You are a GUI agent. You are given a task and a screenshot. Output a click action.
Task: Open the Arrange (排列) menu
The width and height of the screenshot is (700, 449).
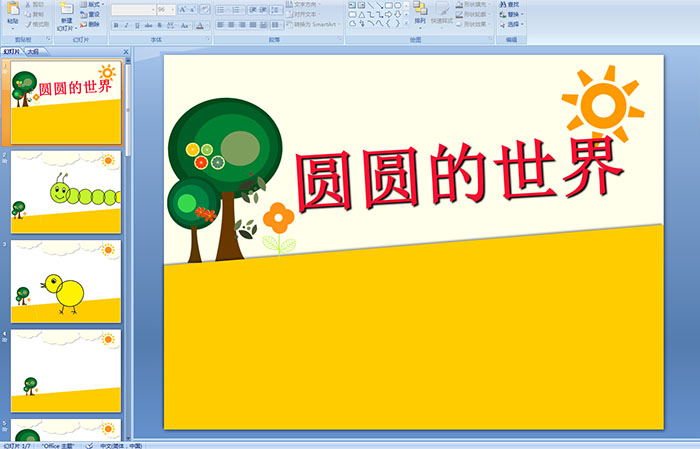click(420, 13)
